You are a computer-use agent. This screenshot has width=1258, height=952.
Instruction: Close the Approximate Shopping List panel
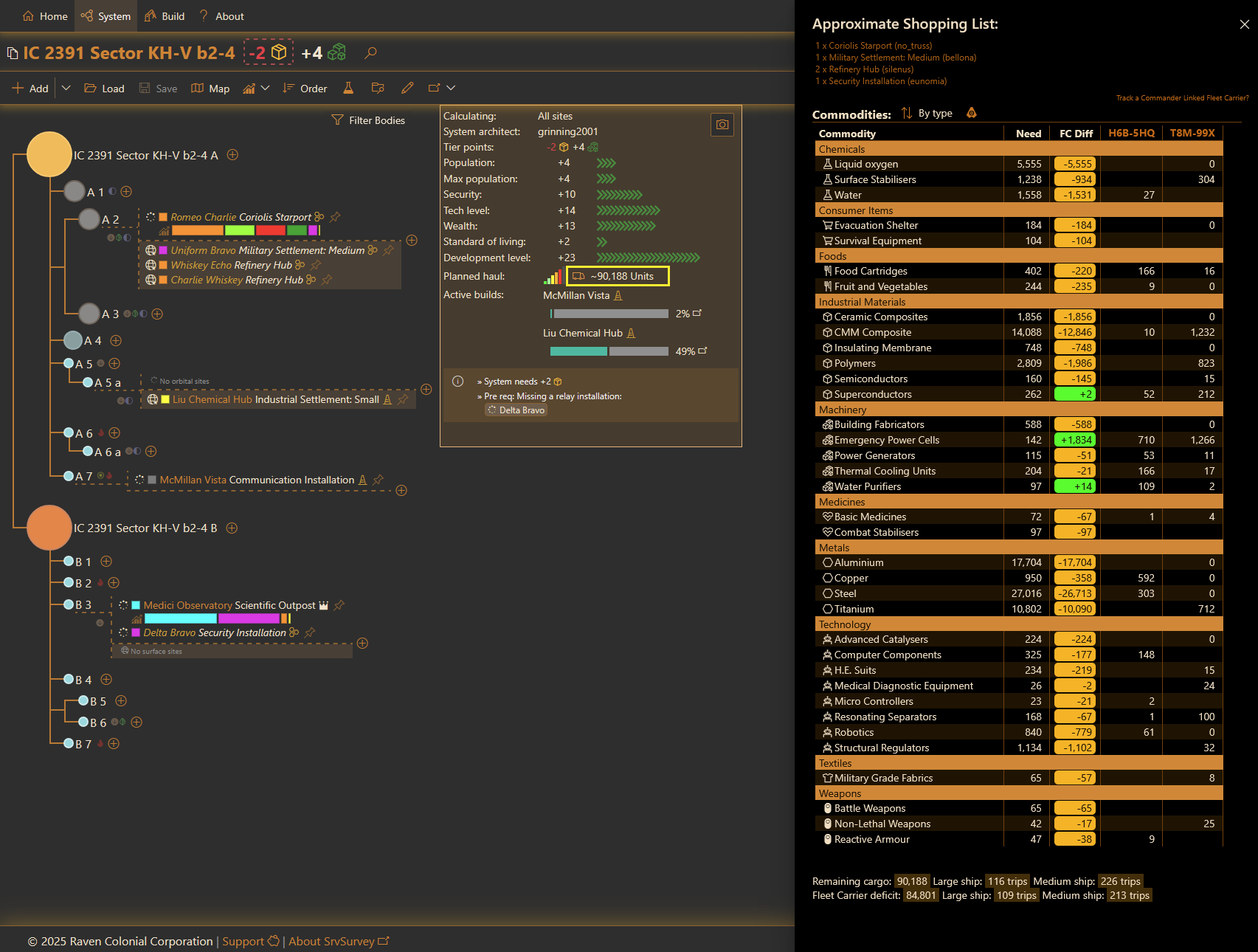(1244, 24)
